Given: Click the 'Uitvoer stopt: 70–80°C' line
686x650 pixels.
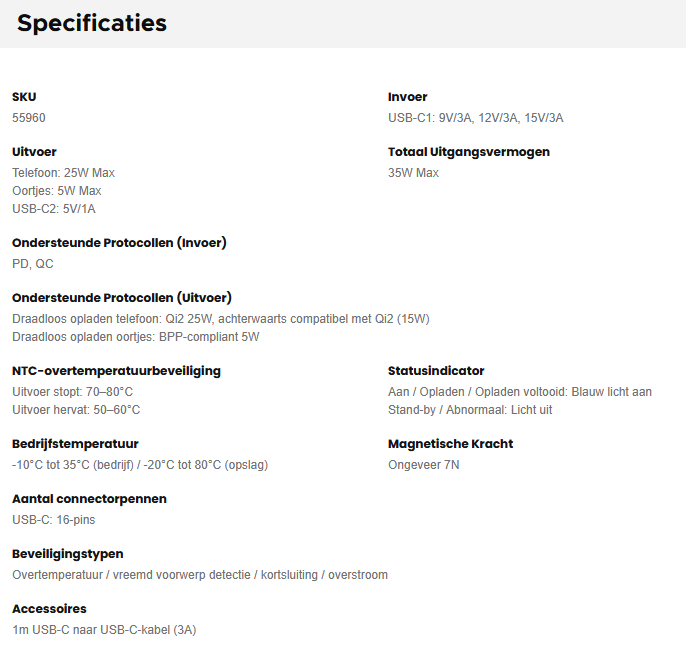Looking at the screenshot, I should point(73,392).
